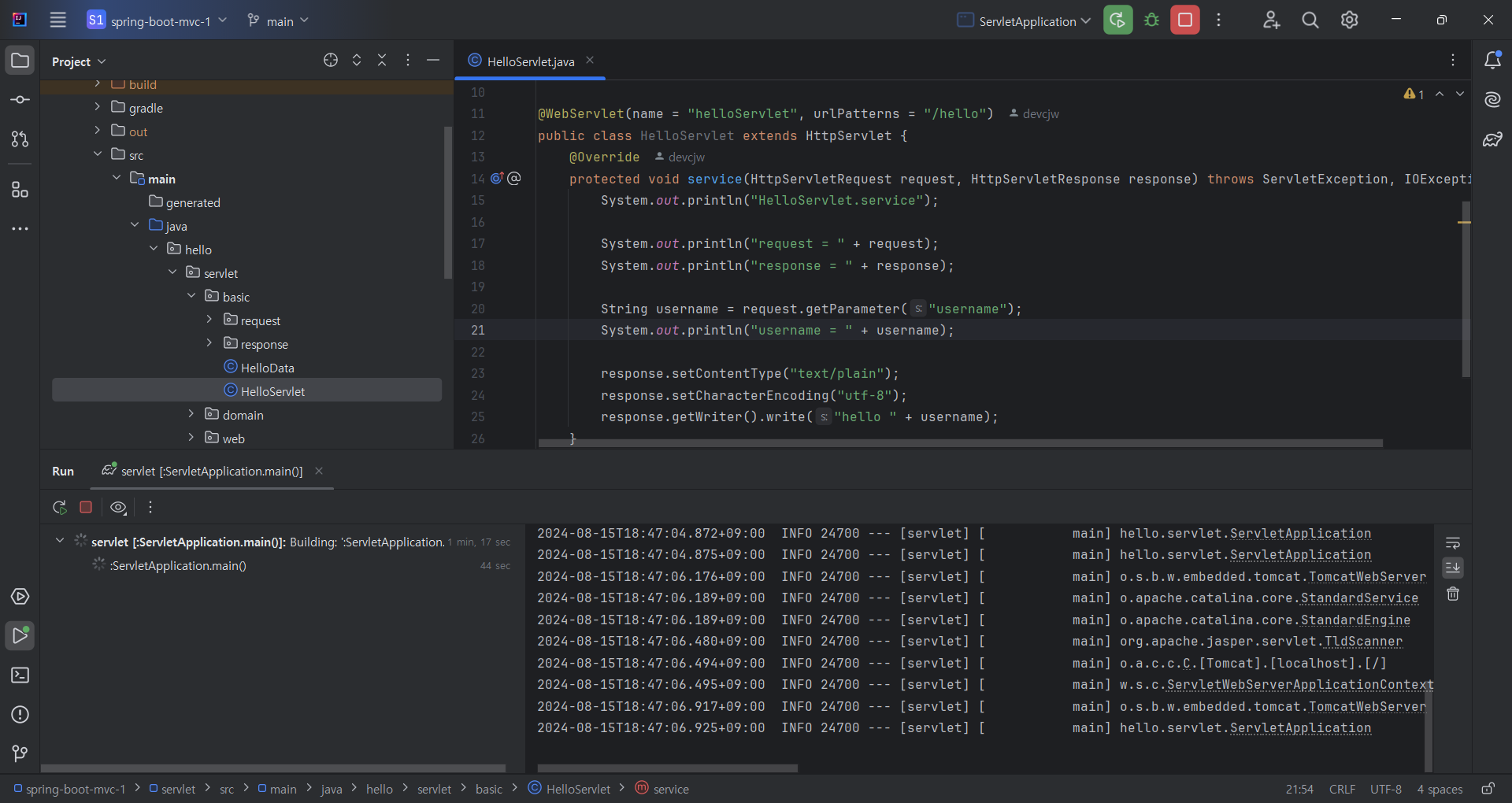Change CRLF line separator
1512x803 pixels.
click(1342, 789)
